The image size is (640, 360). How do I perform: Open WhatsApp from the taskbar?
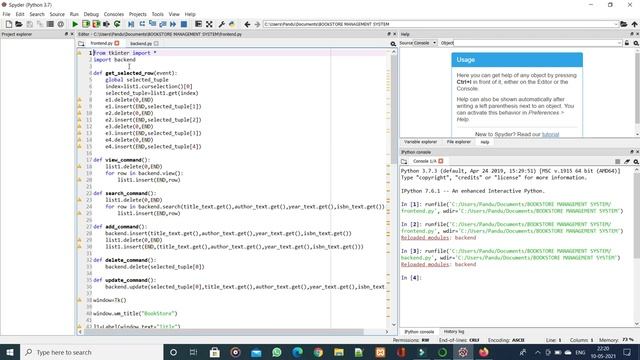(277, 352)
